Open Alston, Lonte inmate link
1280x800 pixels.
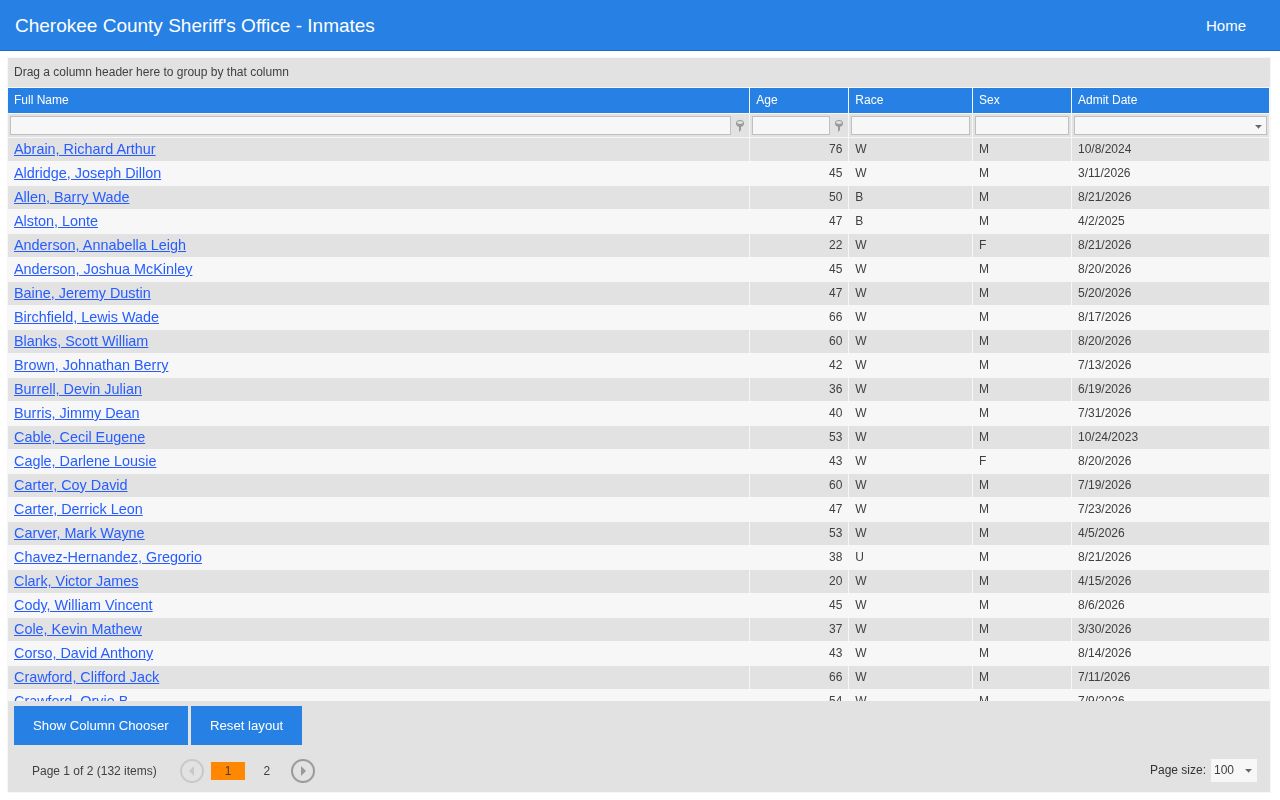(56, 221)
